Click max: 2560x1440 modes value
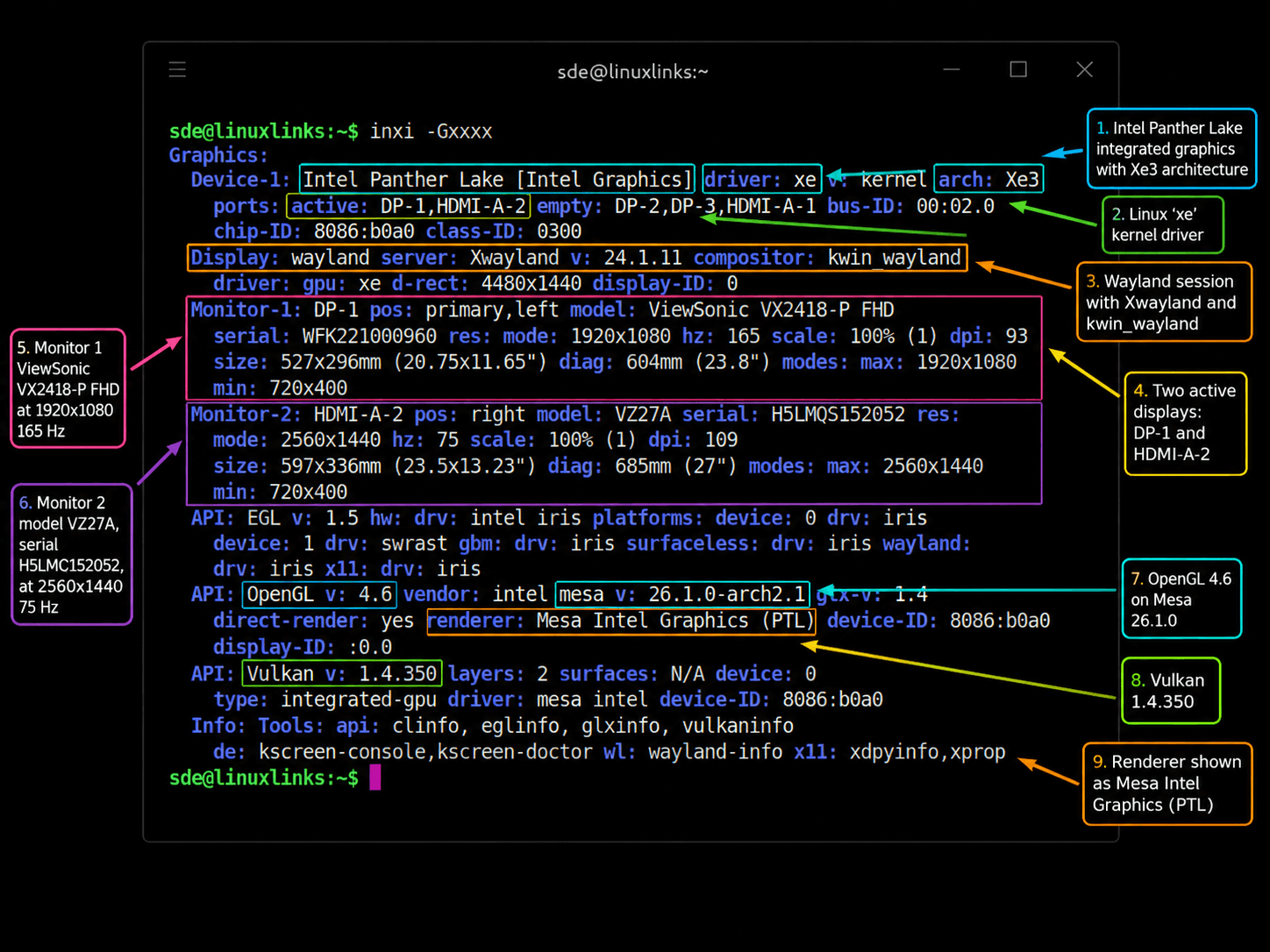This screenshot has height=952, width=1270. 904,466
